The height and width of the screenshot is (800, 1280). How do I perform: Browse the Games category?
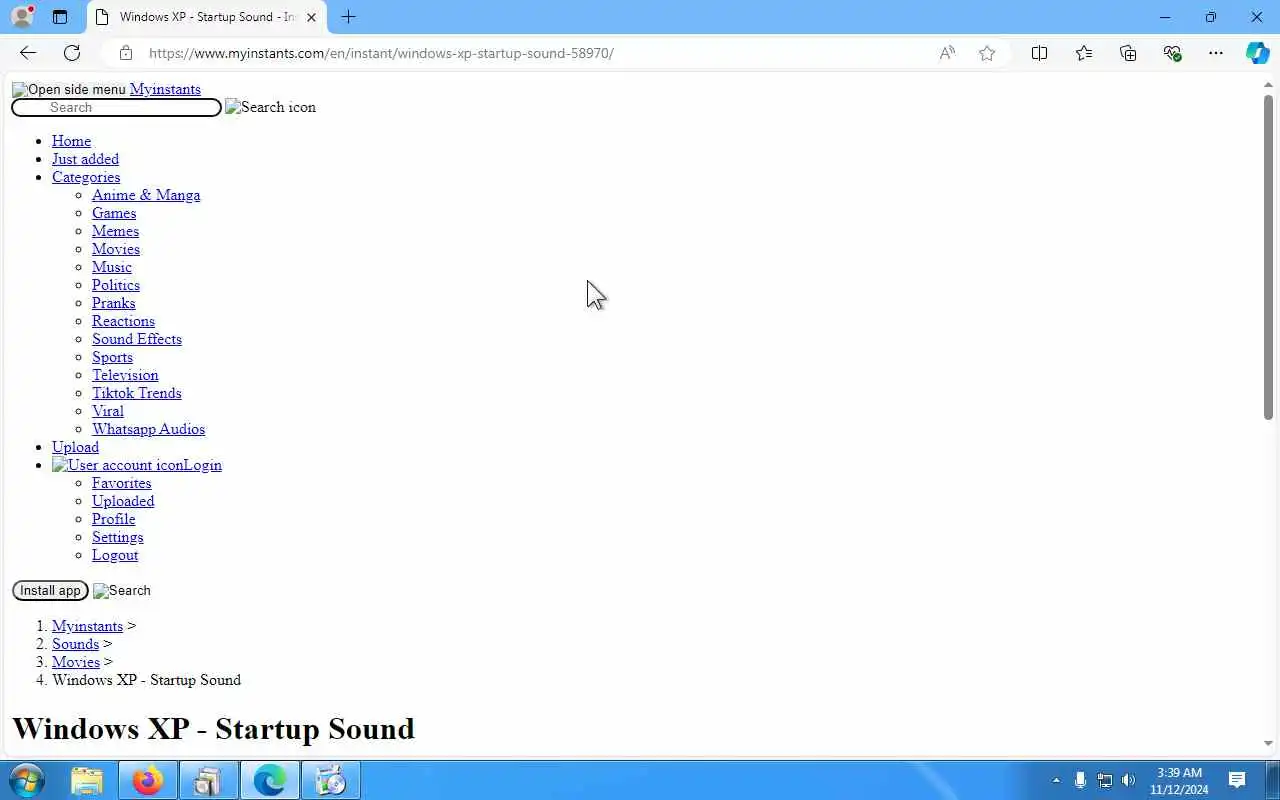pos(114,213)
